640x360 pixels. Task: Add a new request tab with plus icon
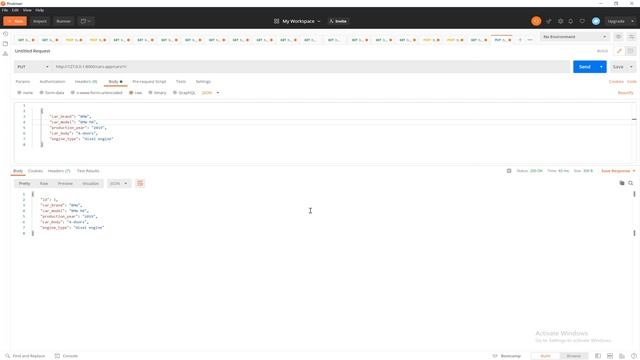520,40
